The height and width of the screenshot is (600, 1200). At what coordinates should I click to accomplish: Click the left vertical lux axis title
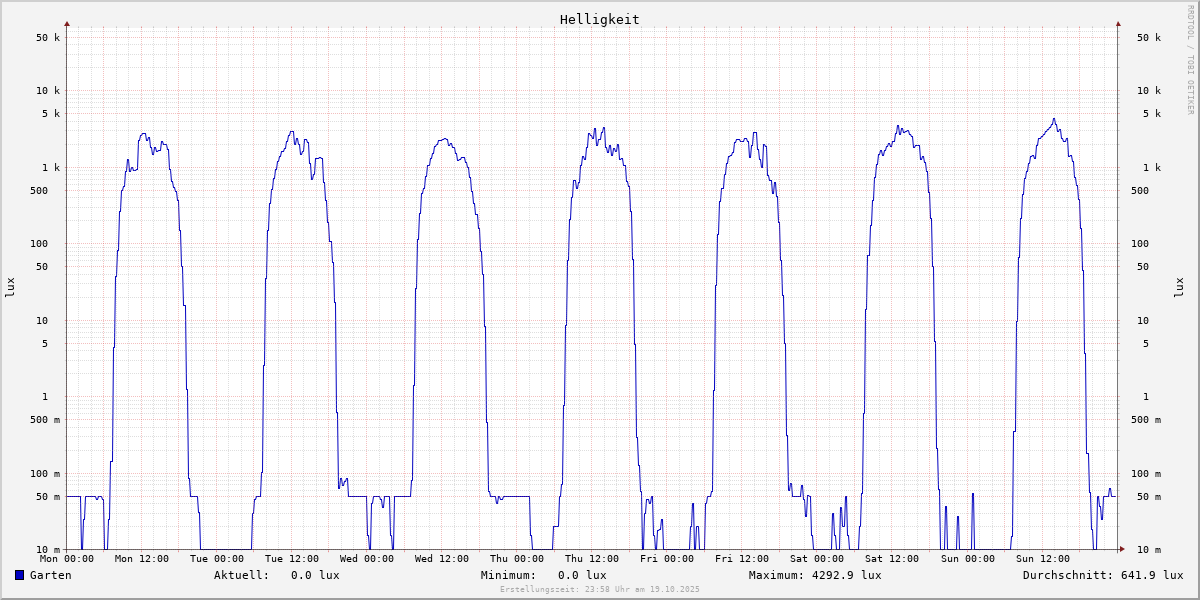[x=10, y=287]
